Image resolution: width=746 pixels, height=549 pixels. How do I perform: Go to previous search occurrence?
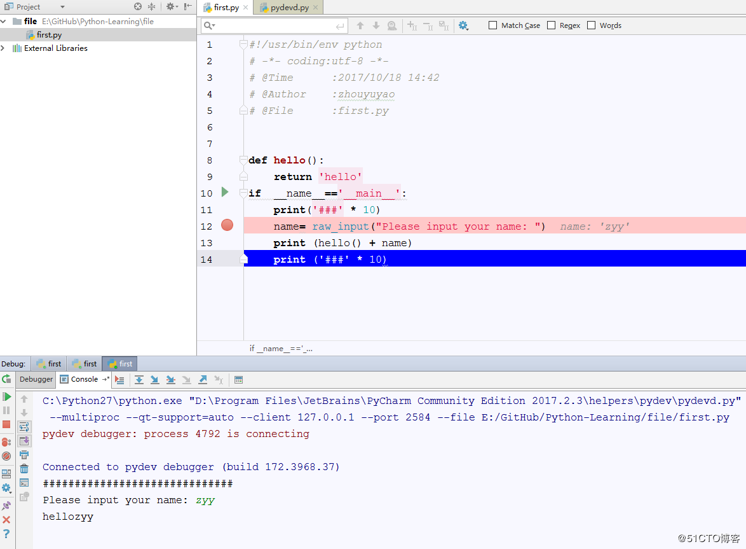point(360,26)
